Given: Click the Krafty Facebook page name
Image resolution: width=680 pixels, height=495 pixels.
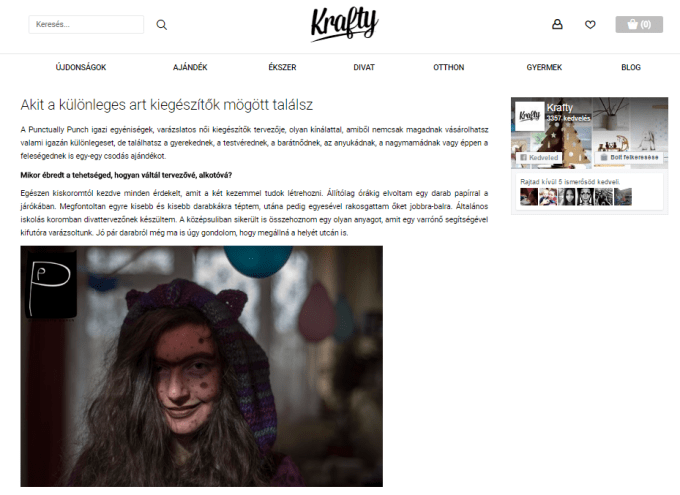Looking at the screenshot, I should pos(560,108).
